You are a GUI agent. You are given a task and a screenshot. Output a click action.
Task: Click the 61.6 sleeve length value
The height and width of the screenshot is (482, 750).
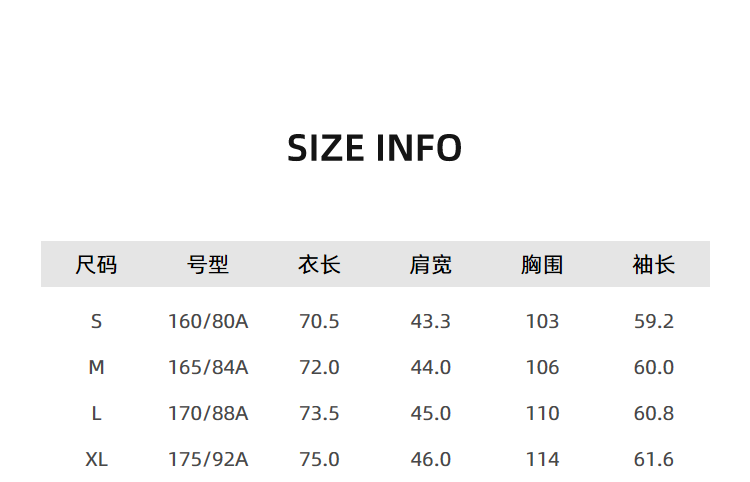(x=654, y=459)
